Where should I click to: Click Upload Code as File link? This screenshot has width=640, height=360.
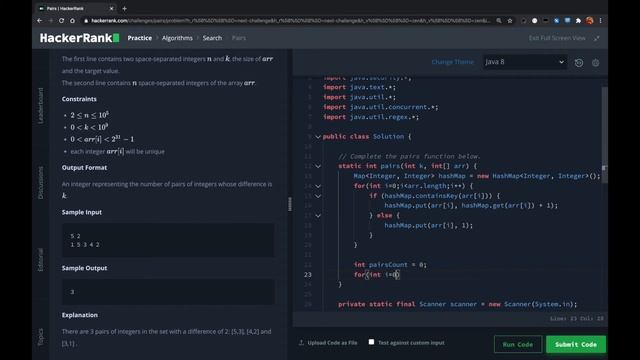pyautogui.click(x=332, y=342)
